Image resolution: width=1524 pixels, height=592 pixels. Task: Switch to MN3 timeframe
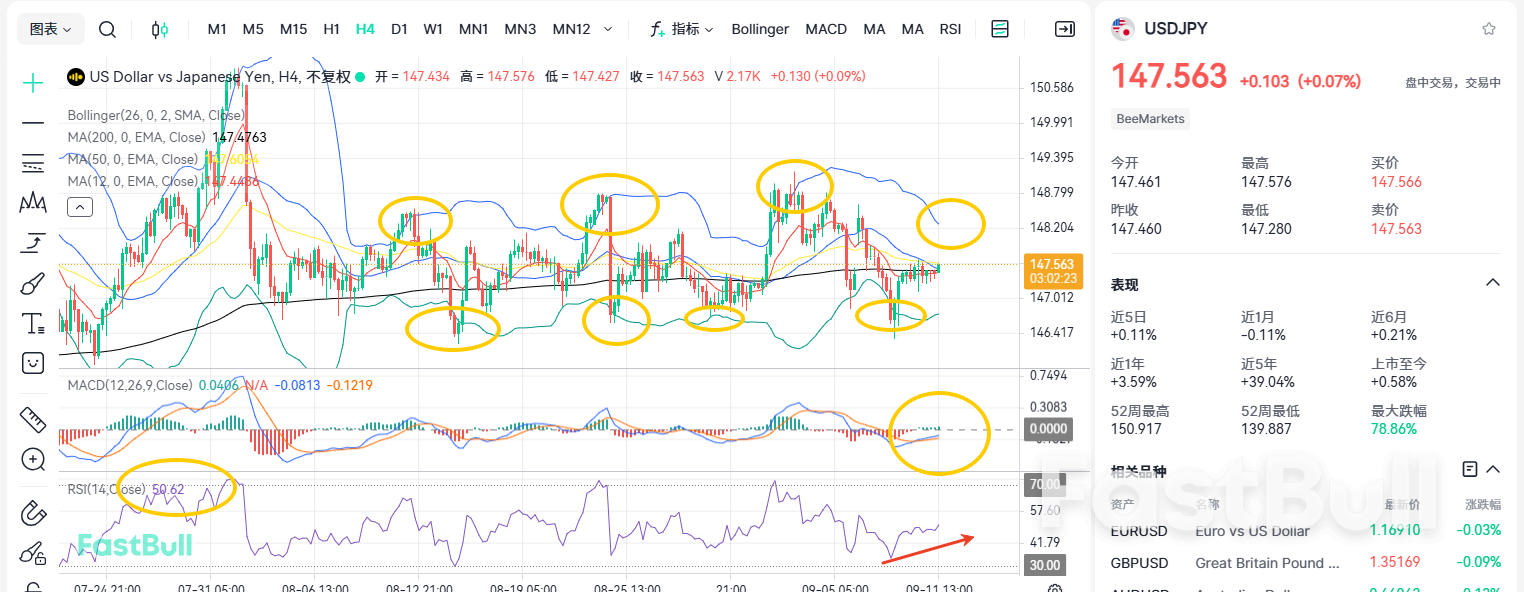pos(520,29)
